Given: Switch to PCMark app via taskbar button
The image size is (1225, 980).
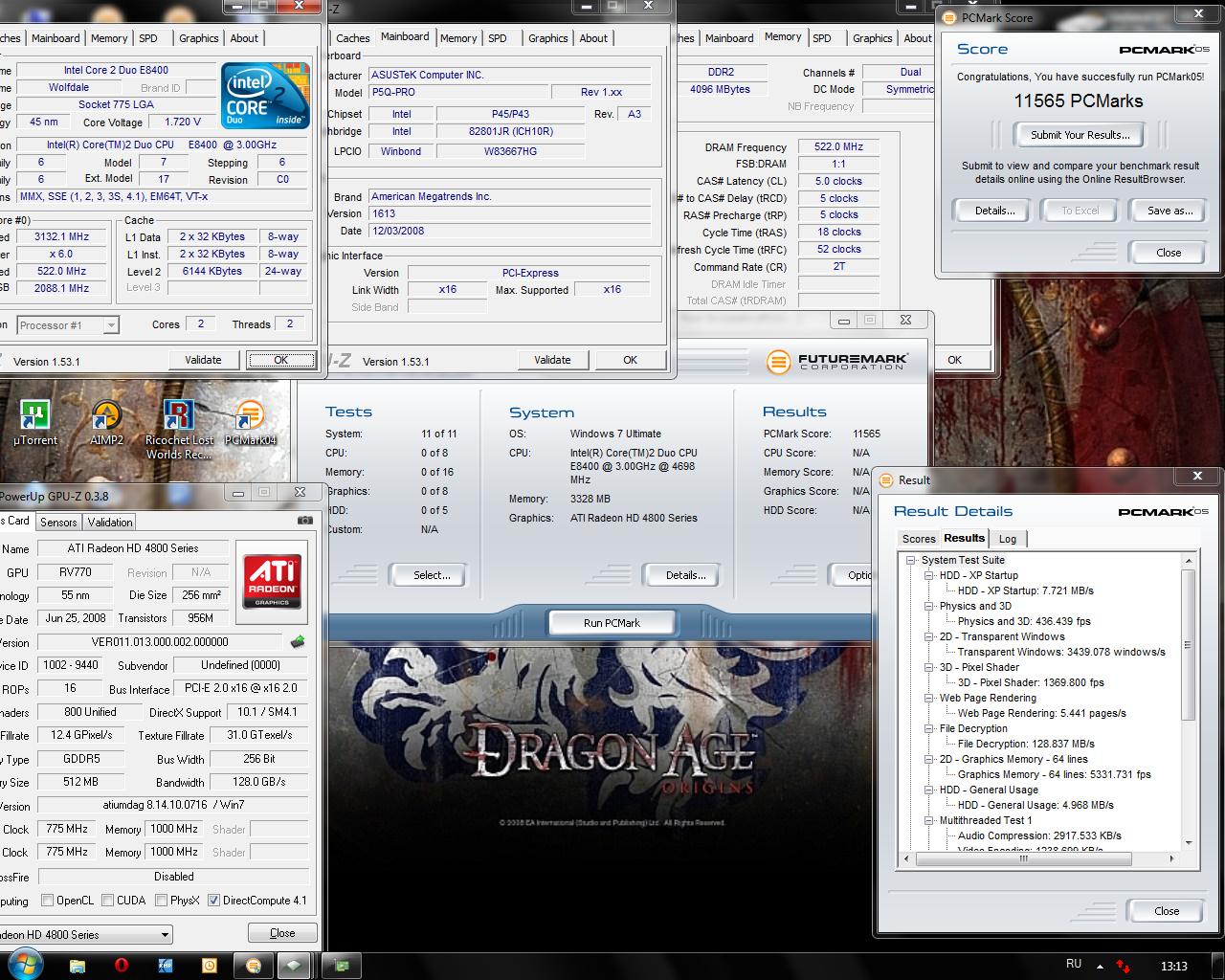Looking at the screenshot, I should [254, 965].
